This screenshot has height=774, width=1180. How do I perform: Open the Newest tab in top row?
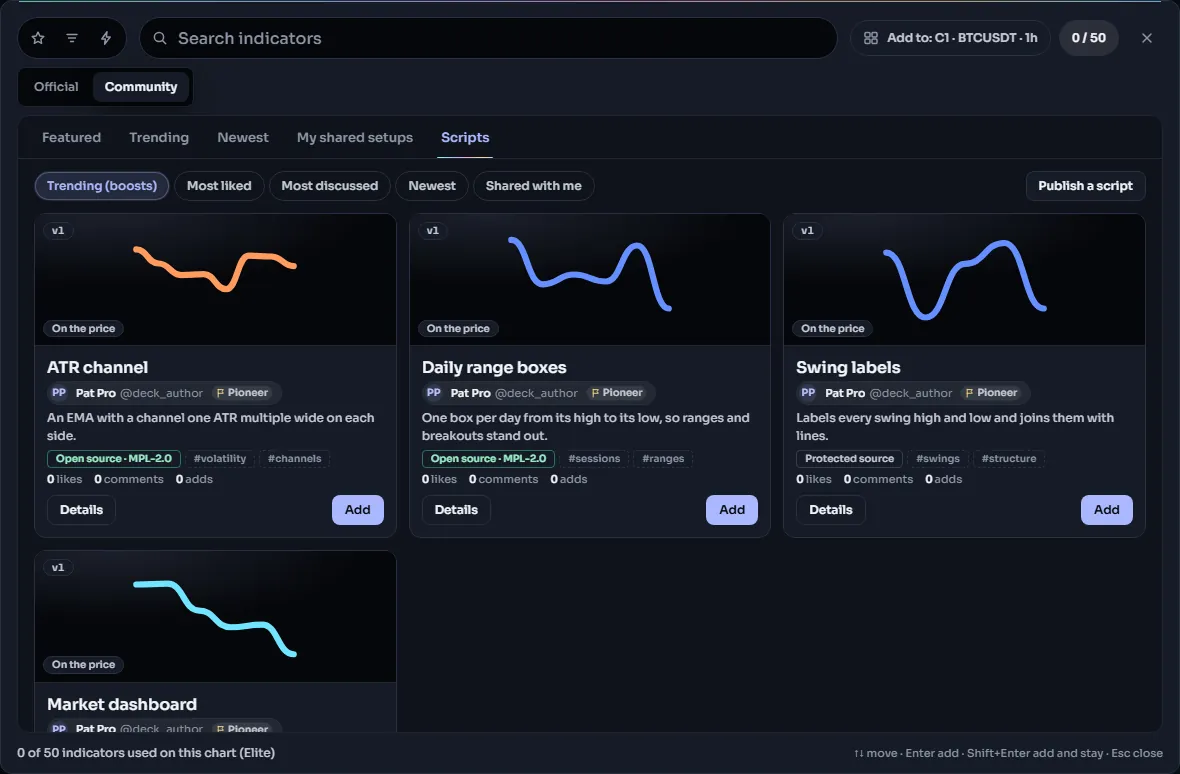coord(242,138)
